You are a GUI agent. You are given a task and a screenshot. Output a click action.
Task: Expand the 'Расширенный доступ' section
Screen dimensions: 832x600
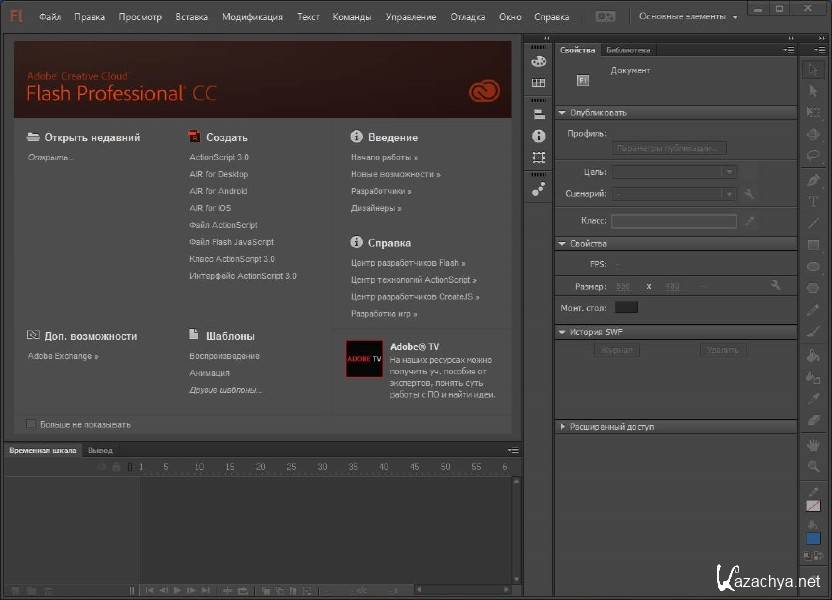(562, 427)
